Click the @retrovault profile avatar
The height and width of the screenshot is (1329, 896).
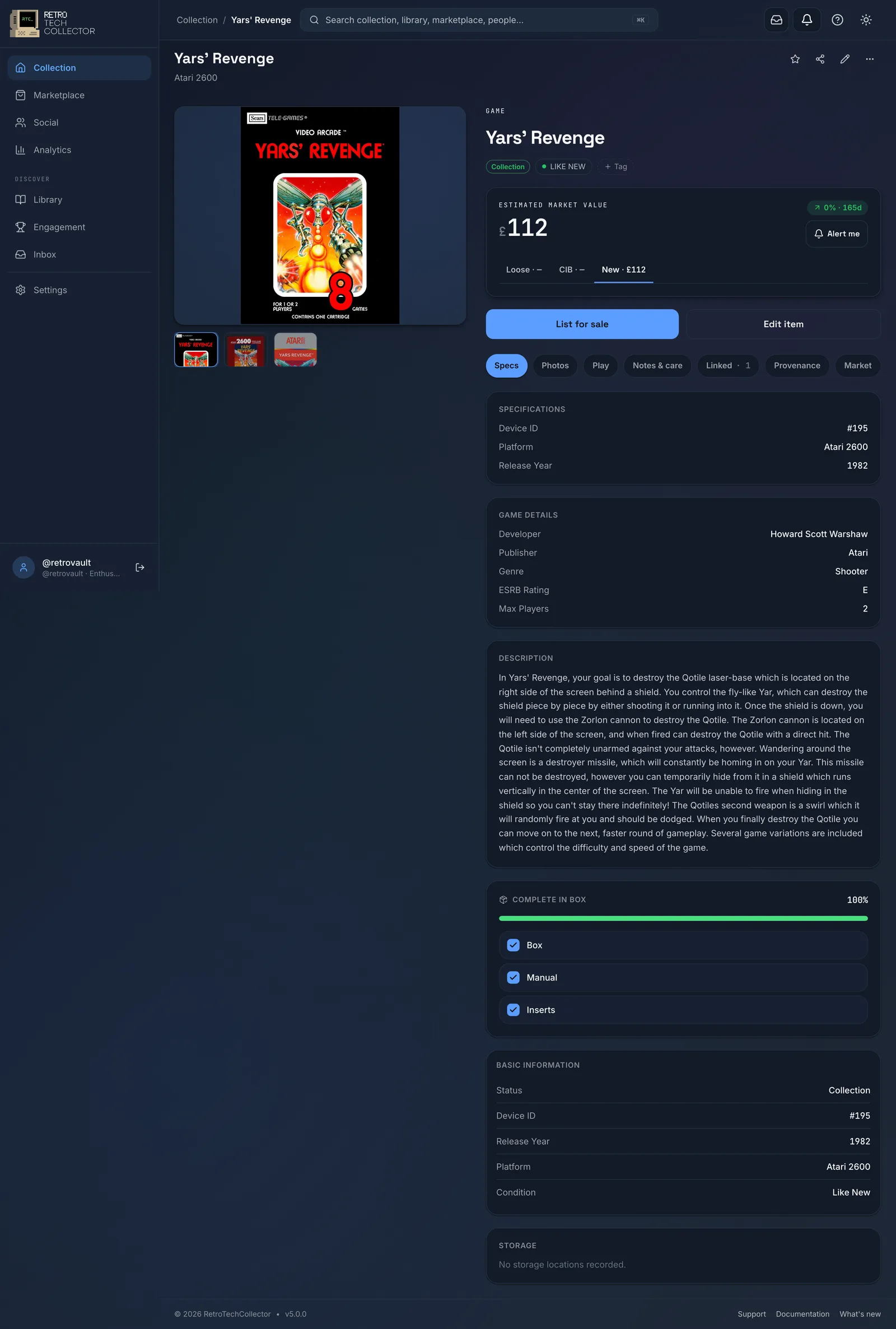coord(24,567)
